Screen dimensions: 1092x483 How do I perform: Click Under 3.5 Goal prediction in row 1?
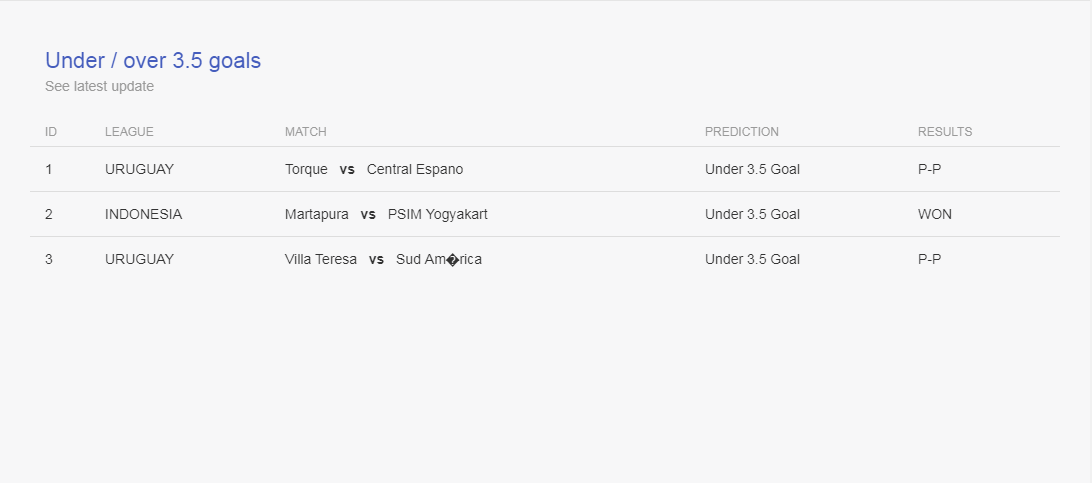pyautogui.click(x=752, y=169)
